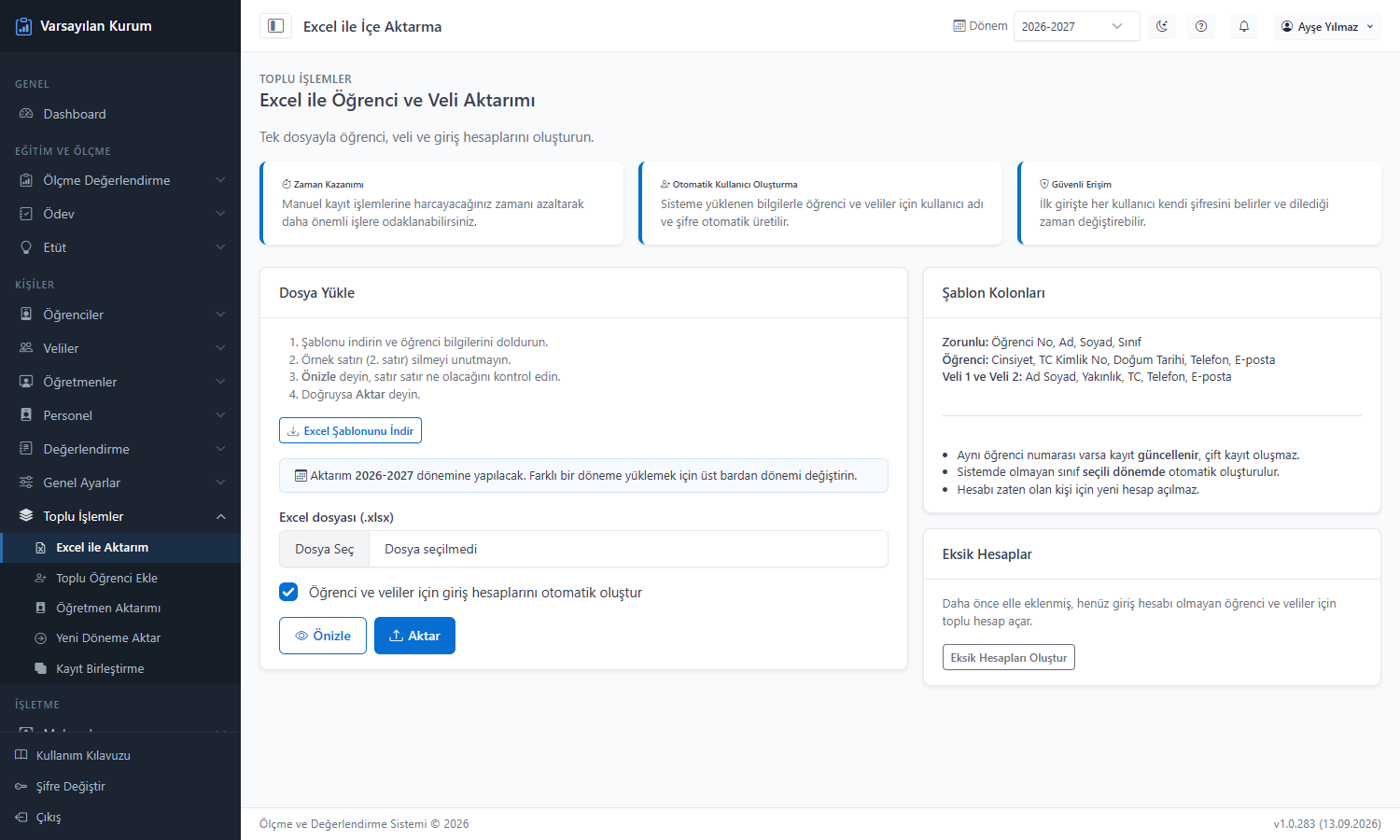Click the Kayıt Birleştirme icon
This screenshot has height=840, width=1400.
[x=40, y=668]
